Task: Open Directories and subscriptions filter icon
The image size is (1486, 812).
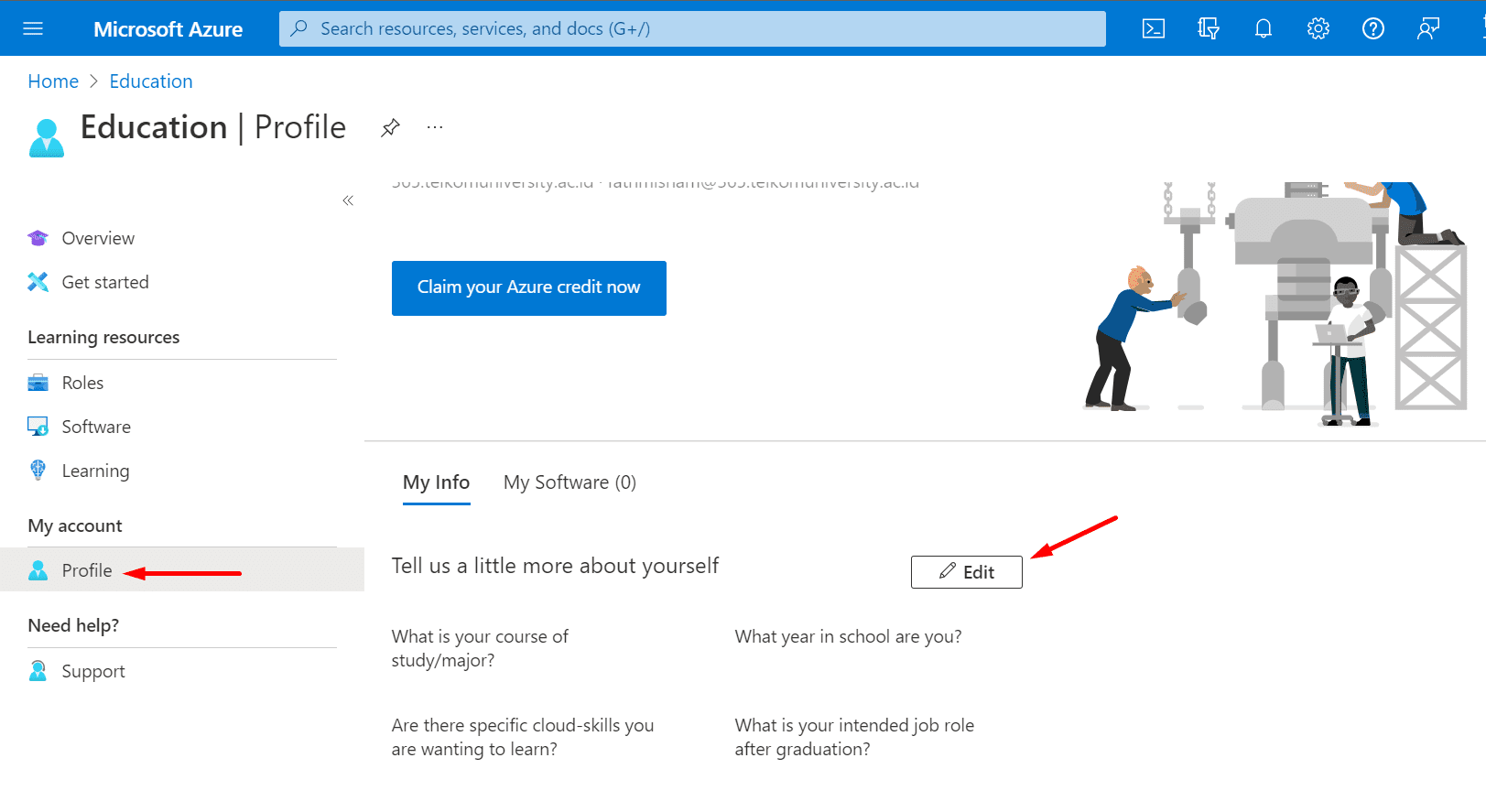Action: point(1209,28)
